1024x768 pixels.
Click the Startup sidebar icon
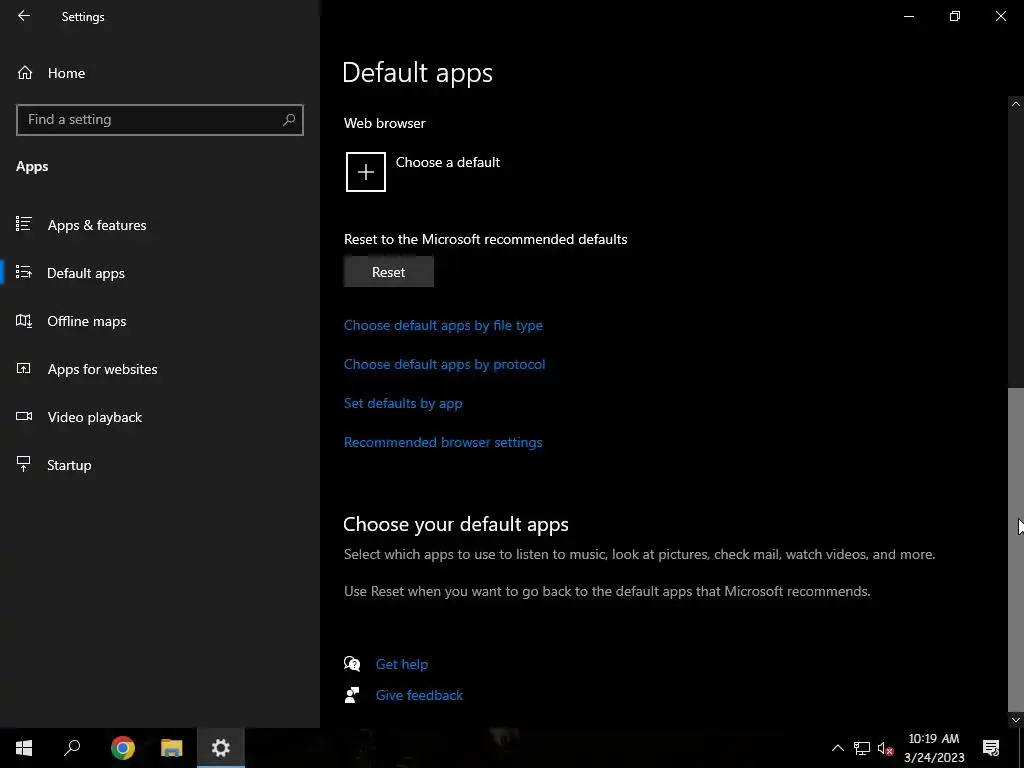[24, 464]
